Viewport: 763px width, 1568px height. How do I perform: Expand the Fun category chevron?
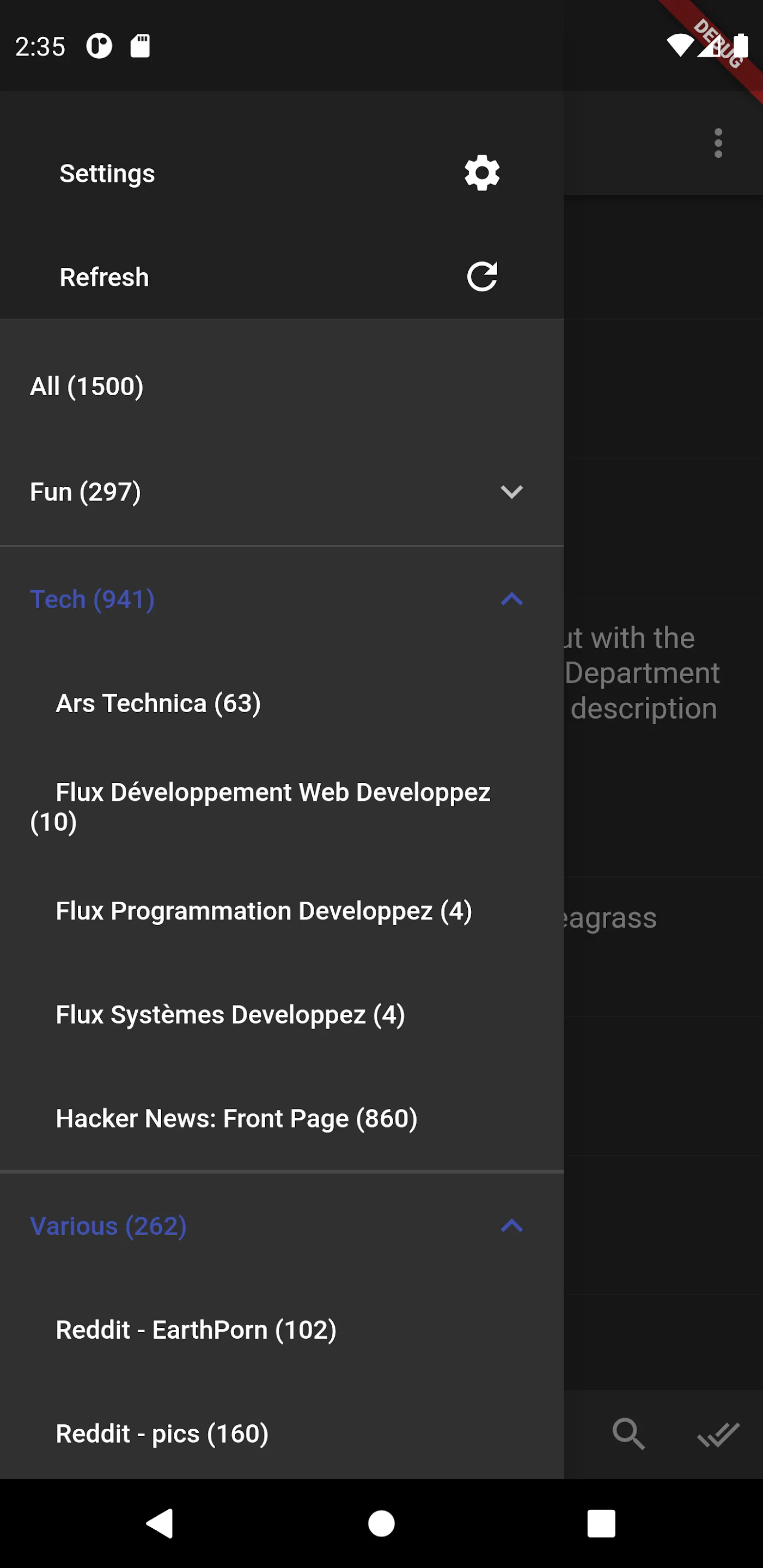pyautogui.click(x=511, y=492)
